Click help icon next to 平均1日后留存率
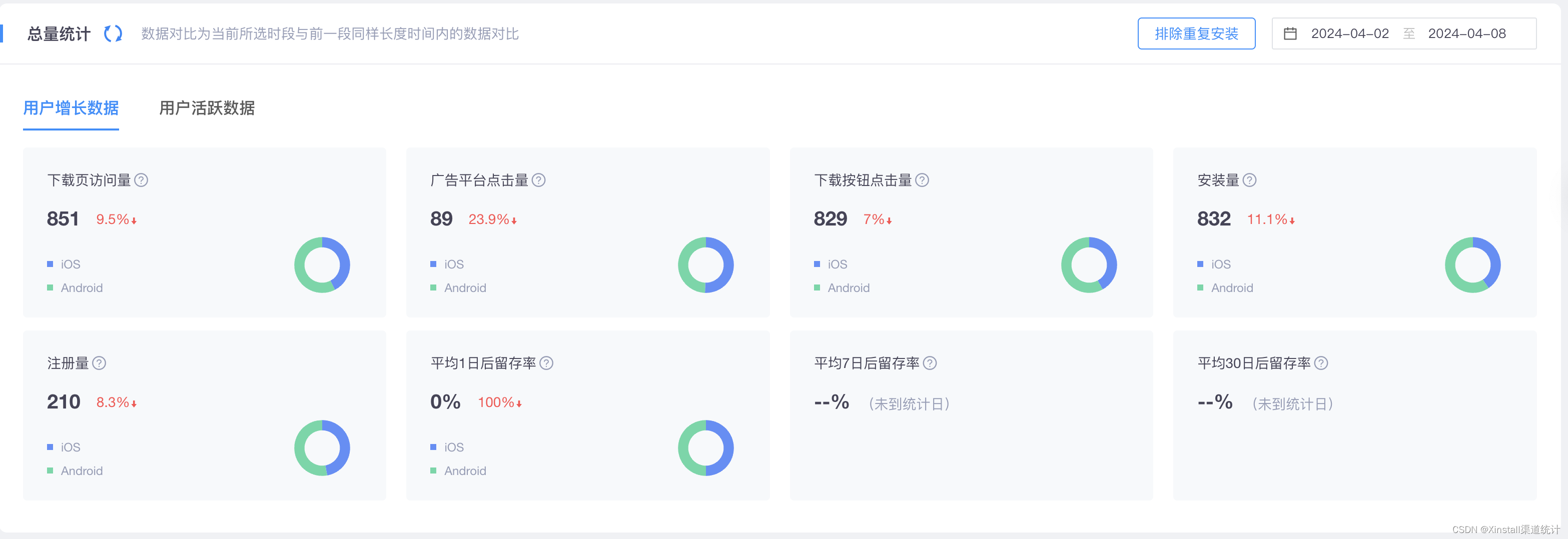Image resolution: width=1568 pixels, height=539 pixels. tap(547, 363)
